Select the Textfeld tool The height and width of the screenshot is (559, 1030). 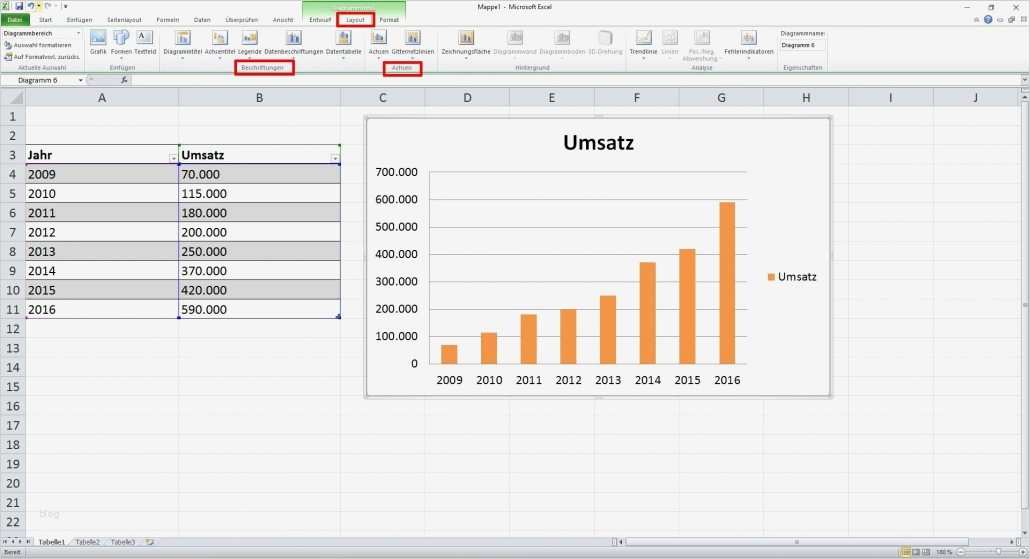tap(145, 42)
